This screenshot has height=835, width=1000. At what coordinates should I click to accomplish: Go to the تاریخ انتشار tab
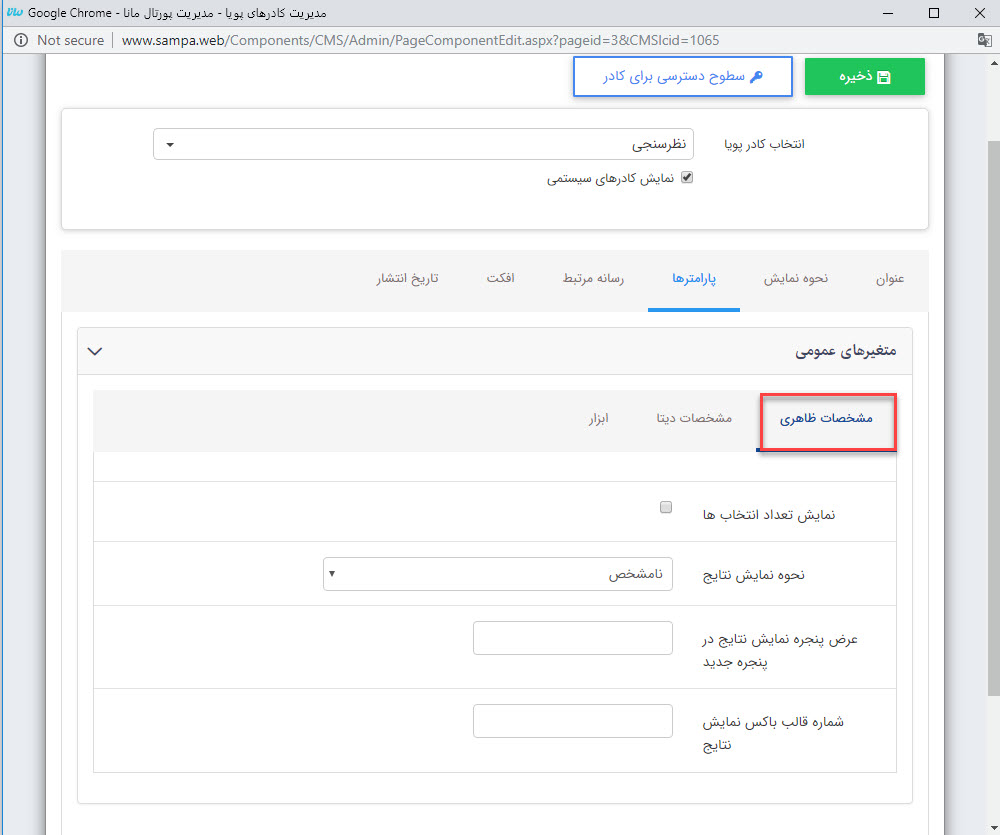click(407, 278)
